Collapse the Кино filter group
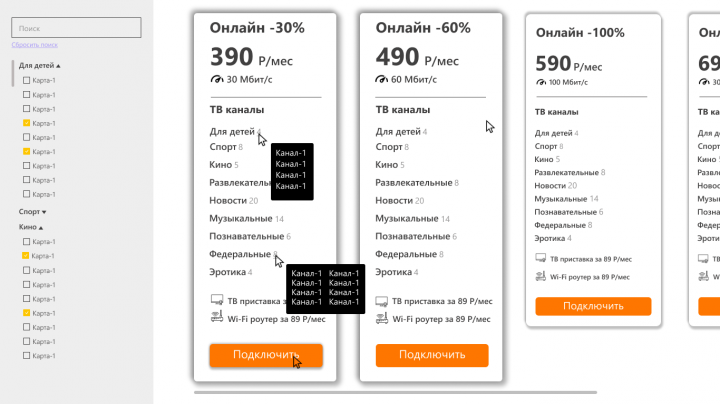The height and width of the screenshot is (404, 720). [42, 227]
